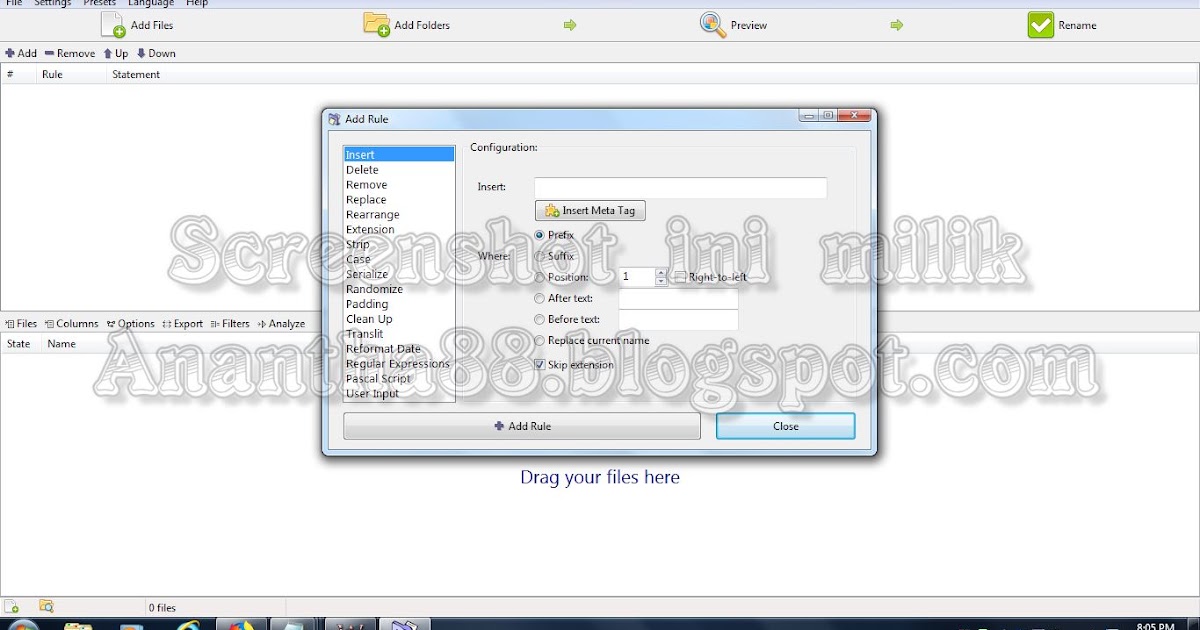Open the Presets menu
Viewport: 1200px width, 630px height.
click(99, 3)
